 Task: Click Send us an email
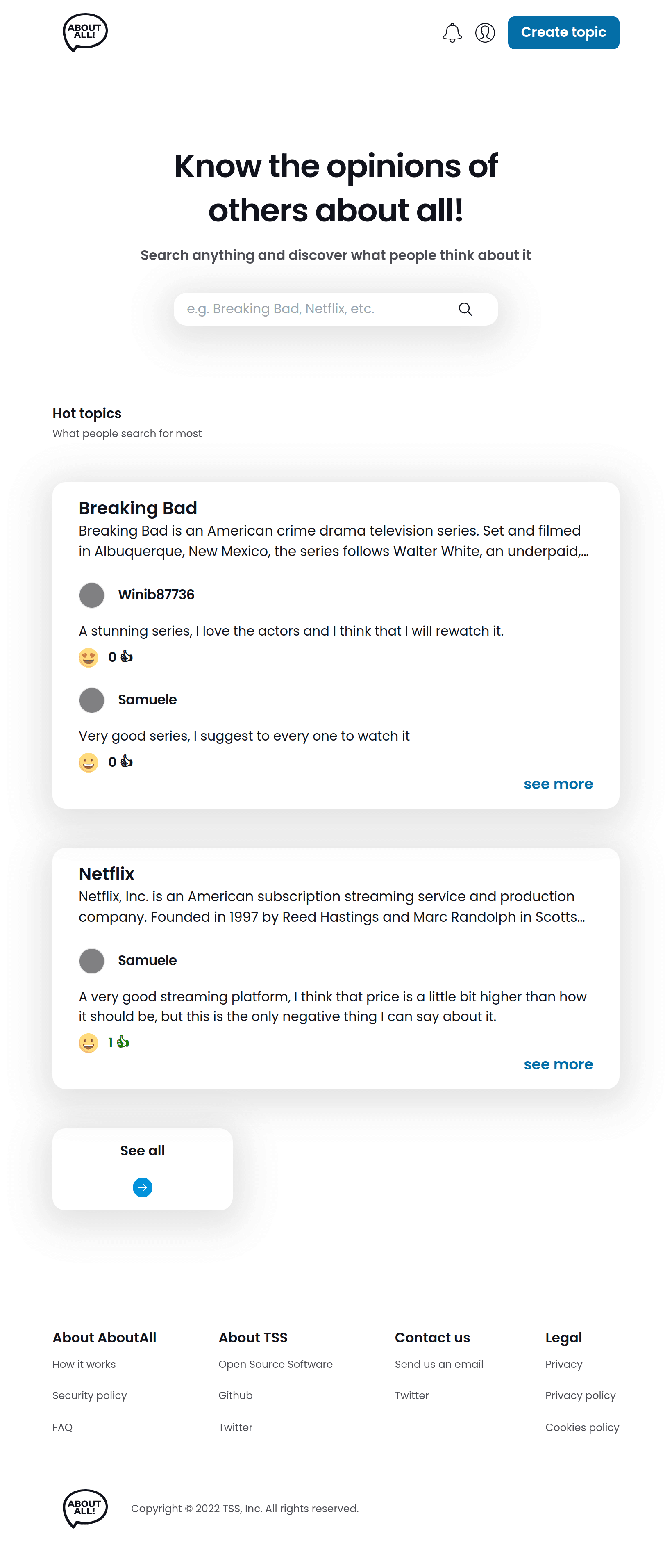(438, 1364)
